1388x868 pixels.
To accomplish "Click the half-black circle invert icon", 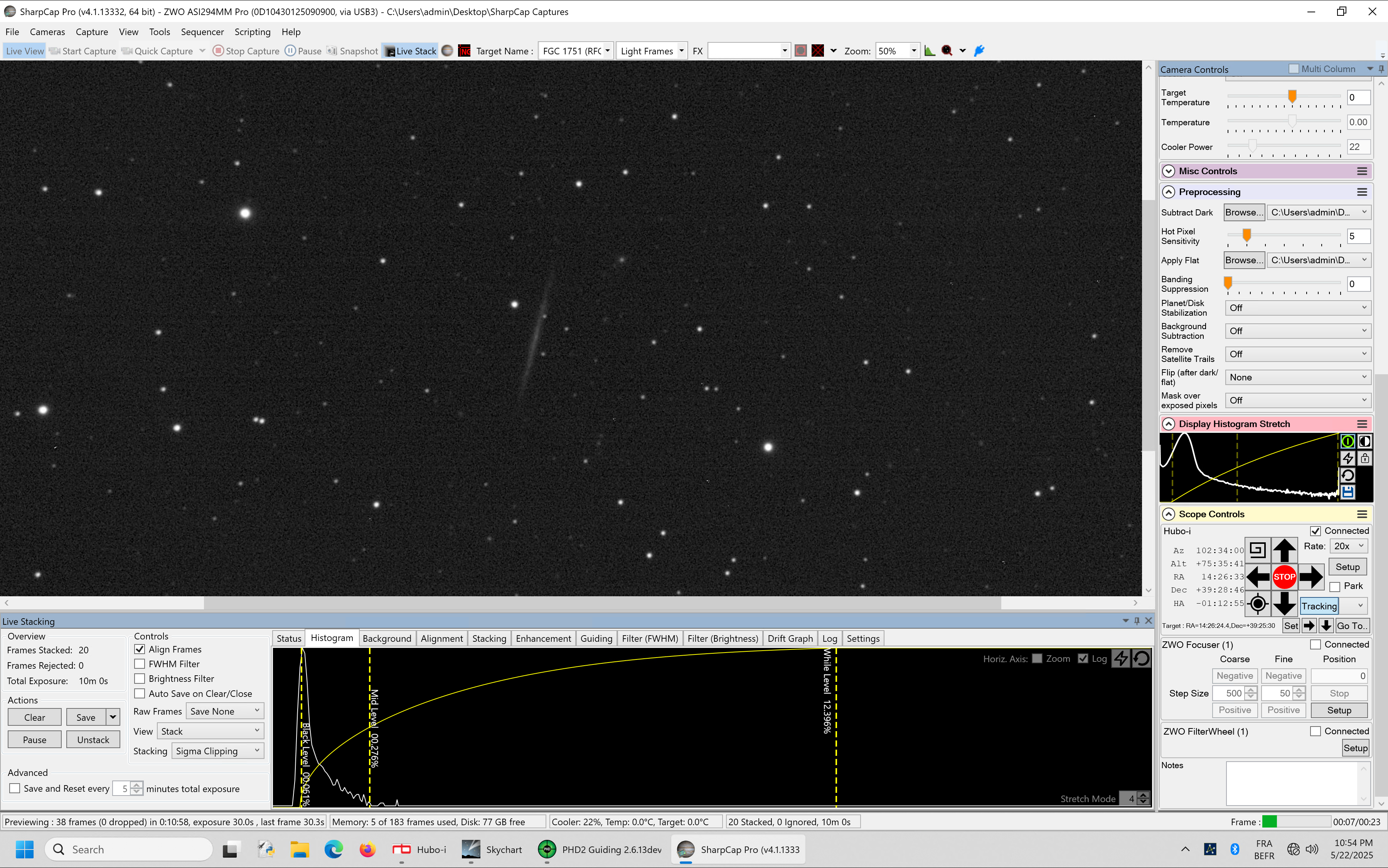I will click(x=1364, y=441).
